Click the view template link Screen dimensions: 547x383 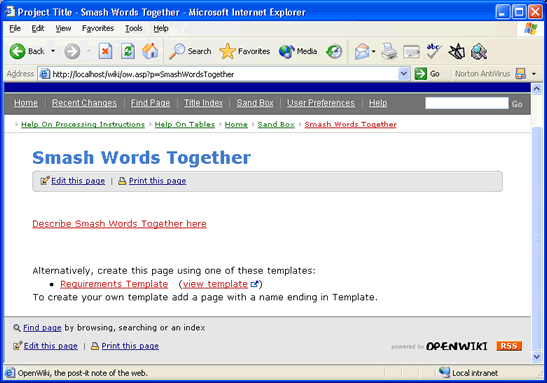pyautogui.click(x=215, y=284)
